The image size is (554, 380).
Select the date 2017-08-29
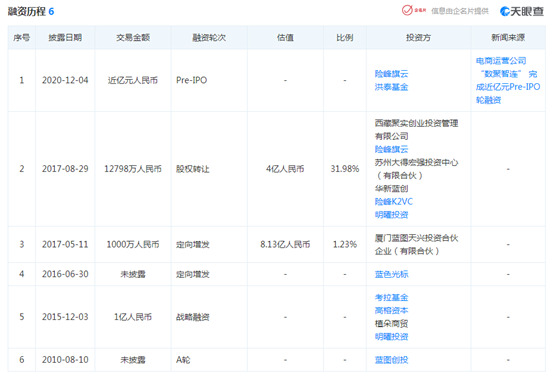(x=65, y=169)
